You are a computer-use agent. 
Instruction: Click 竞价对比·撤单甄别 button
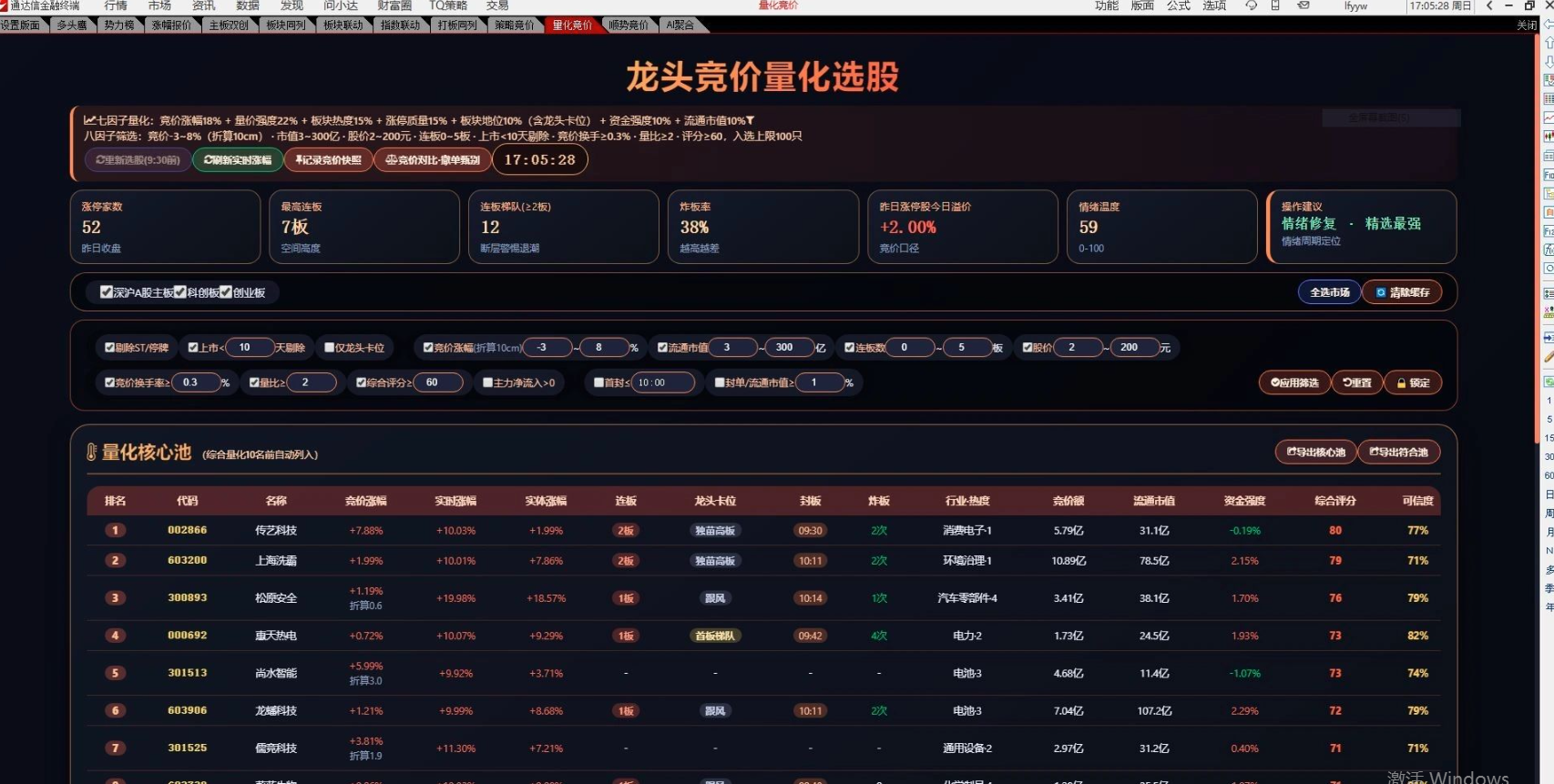pos(432,160)
